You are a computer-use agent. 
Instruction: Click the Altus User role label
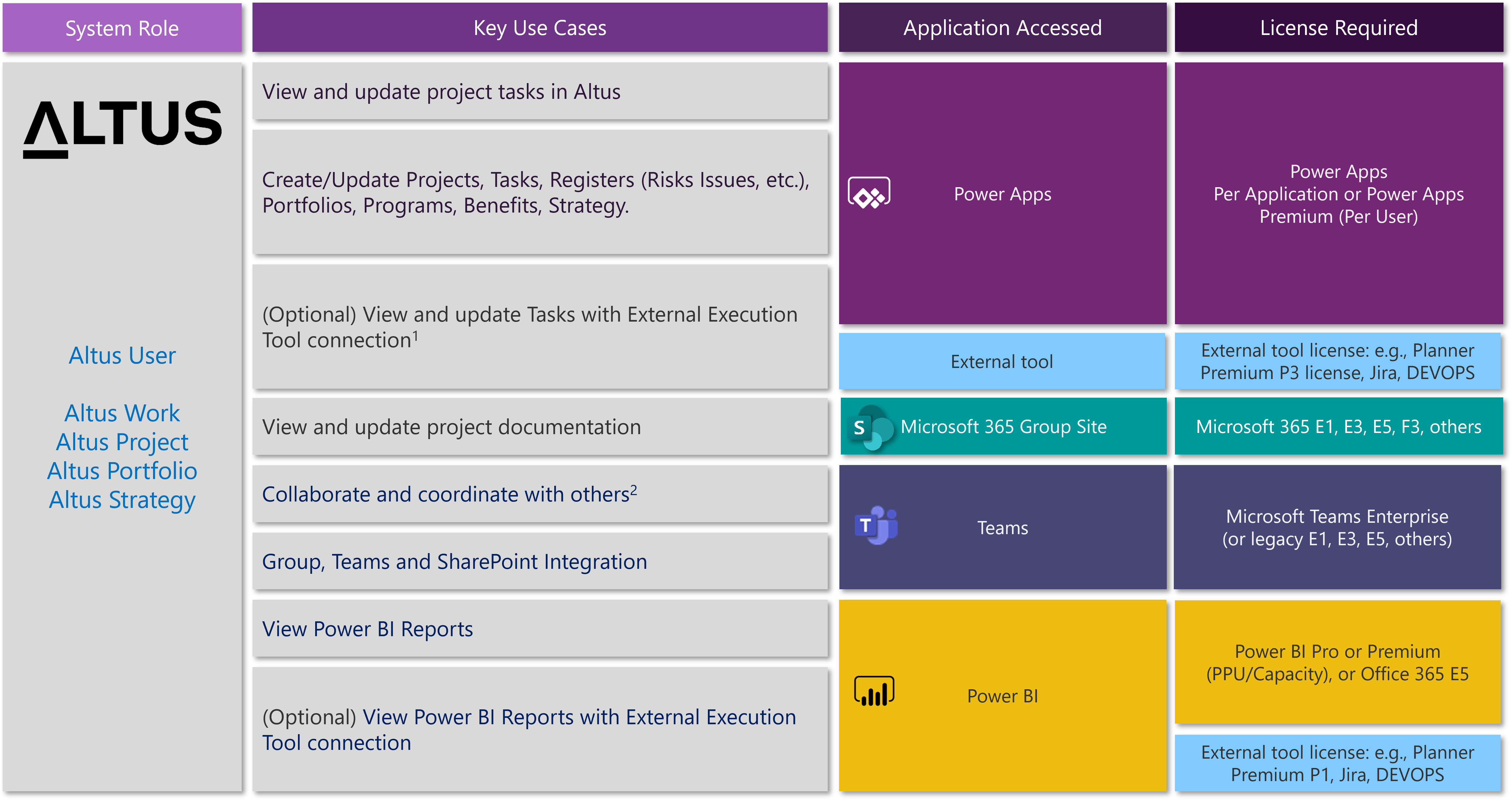pos(122,355)
